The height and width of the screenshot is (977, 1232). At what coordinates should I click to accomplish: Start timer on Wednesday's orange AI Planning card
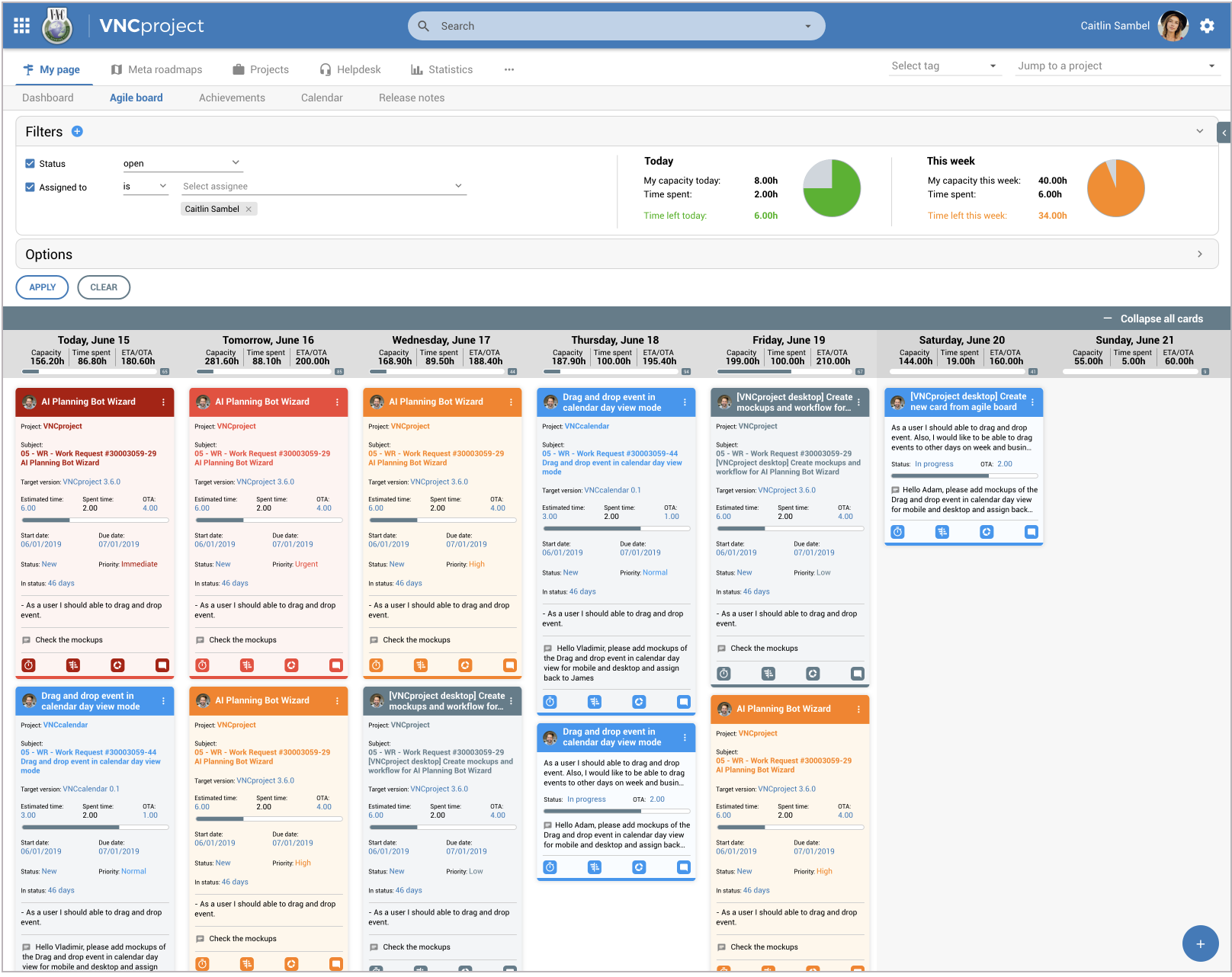pos(376,665)
